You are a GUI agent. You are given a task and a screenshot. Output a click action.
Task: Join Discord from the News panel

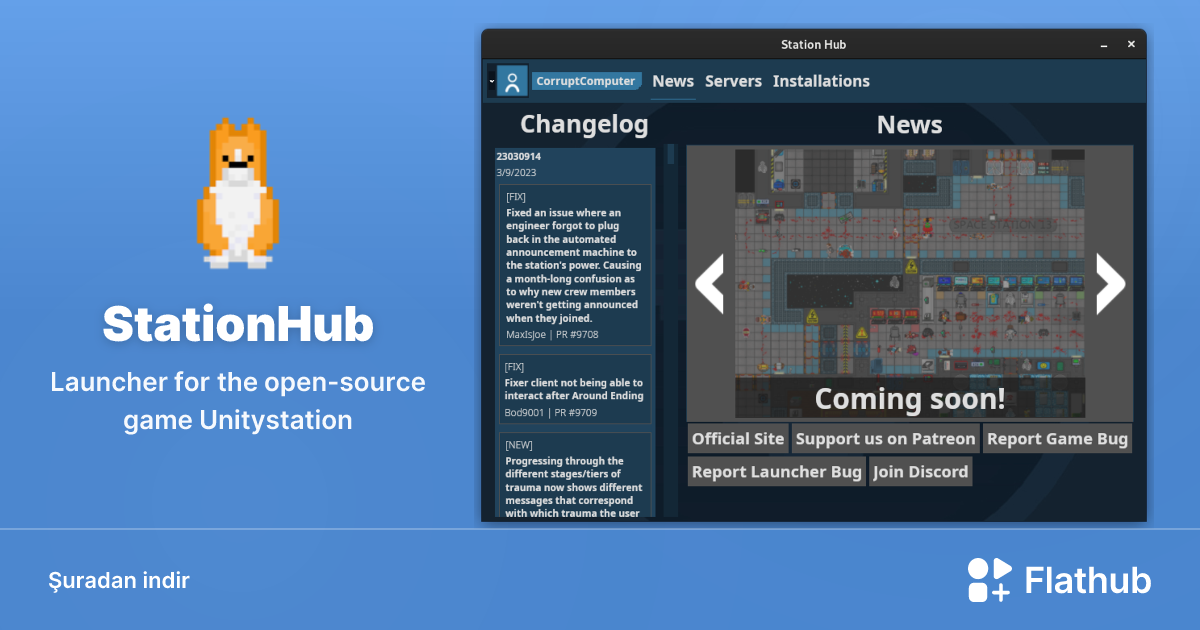(920, 471)
